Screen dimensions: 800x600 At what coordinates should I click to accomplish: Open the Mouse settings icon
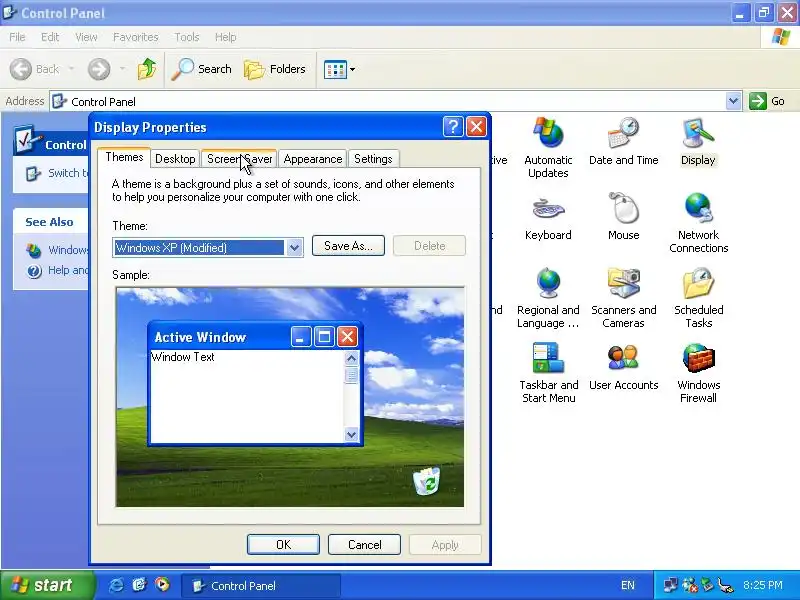pyautogui.click(x=623, y=216)
